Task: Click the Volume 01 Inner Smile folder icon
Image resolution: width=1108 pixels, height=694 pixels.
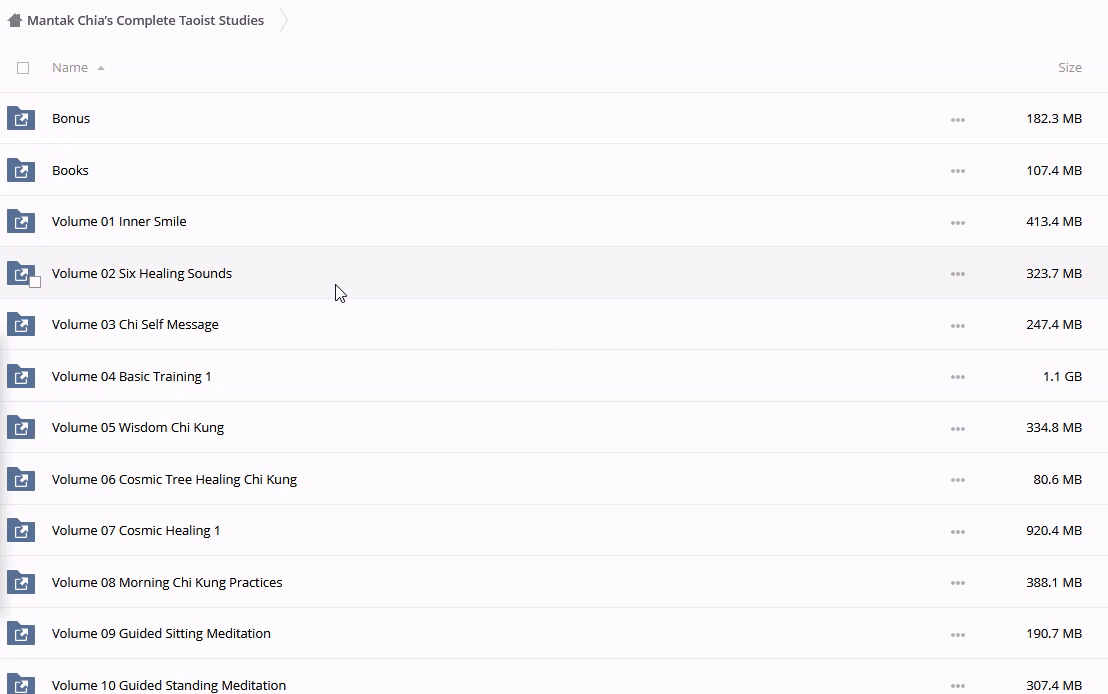Action: coord(21,222)
